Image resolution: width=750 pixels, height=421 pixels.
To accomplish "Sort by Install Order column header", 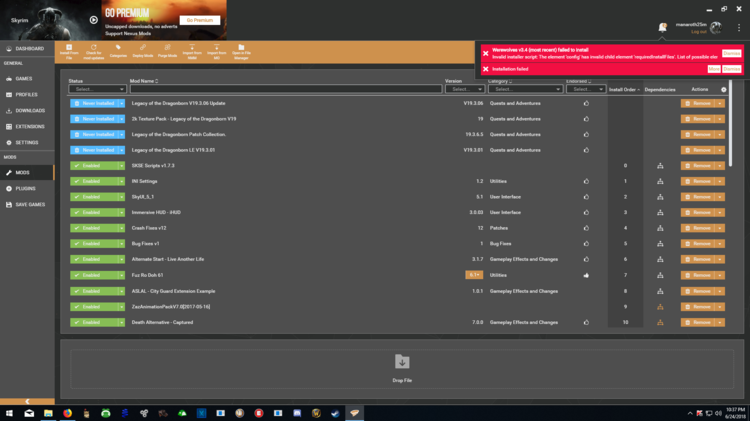I will (624, 89).
